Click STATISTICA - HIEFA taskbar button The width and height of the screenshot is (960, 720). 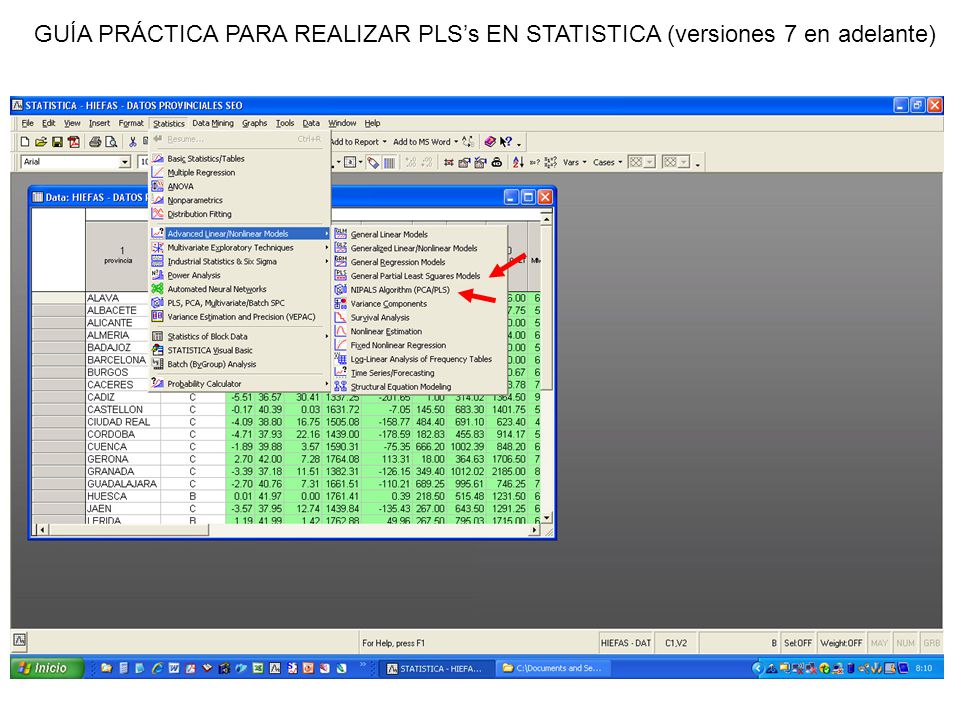coord(435,669)
